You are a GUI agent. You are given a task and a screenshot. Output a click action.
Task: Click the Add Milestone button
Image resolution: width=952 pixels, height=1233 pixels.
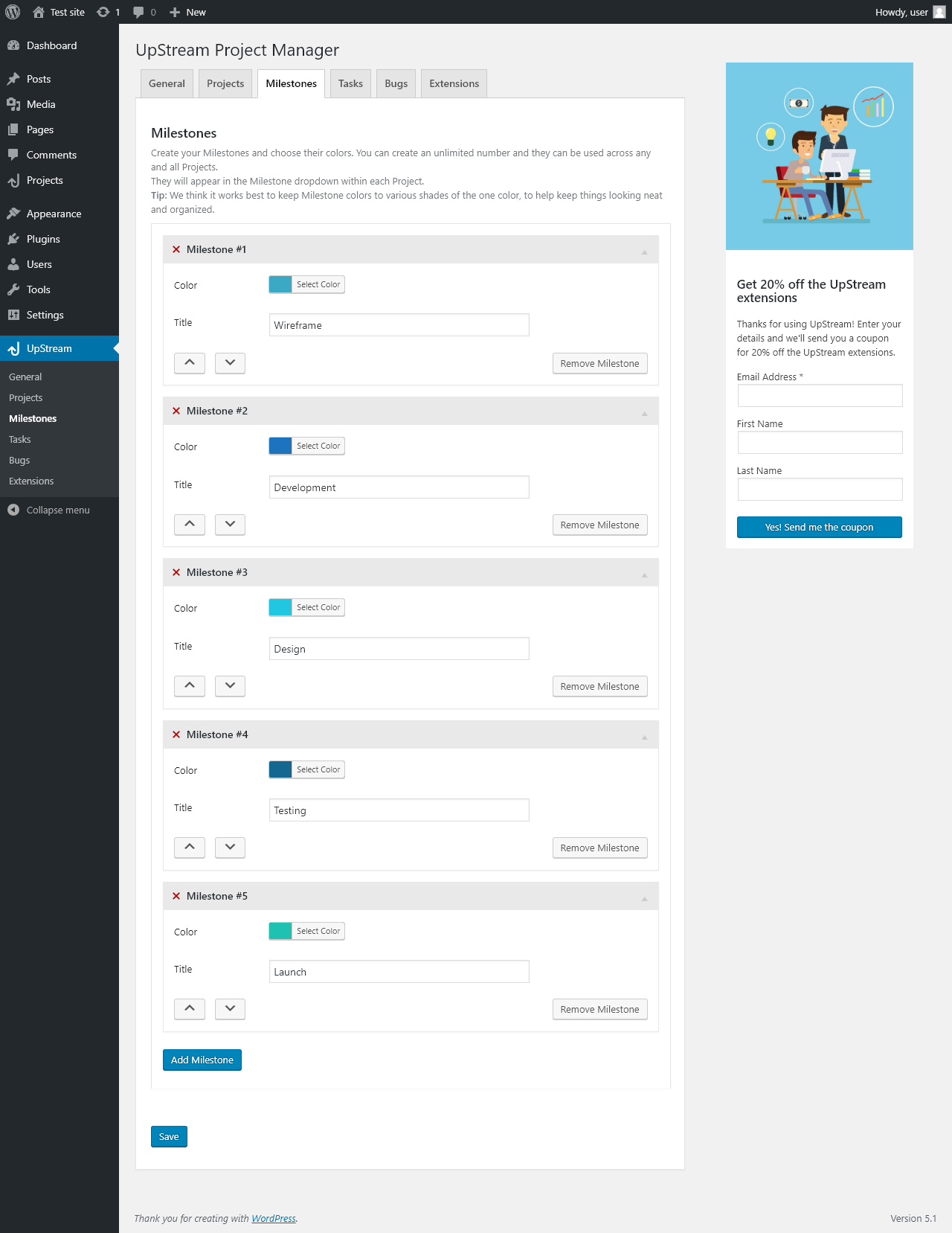tap(202, 1060)
